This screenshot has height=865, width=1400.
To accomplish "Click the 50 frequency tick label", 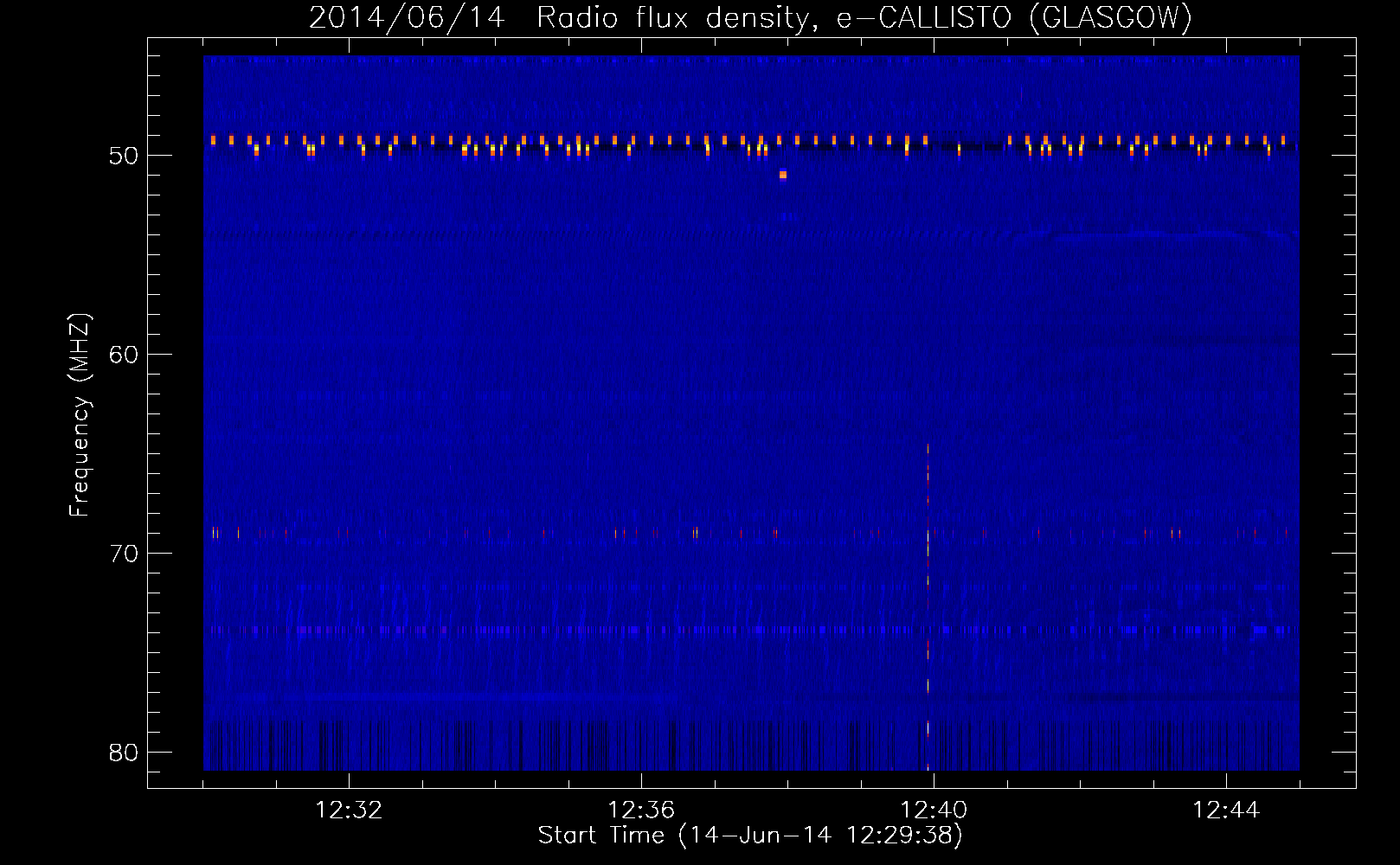I will coord(124,156).
